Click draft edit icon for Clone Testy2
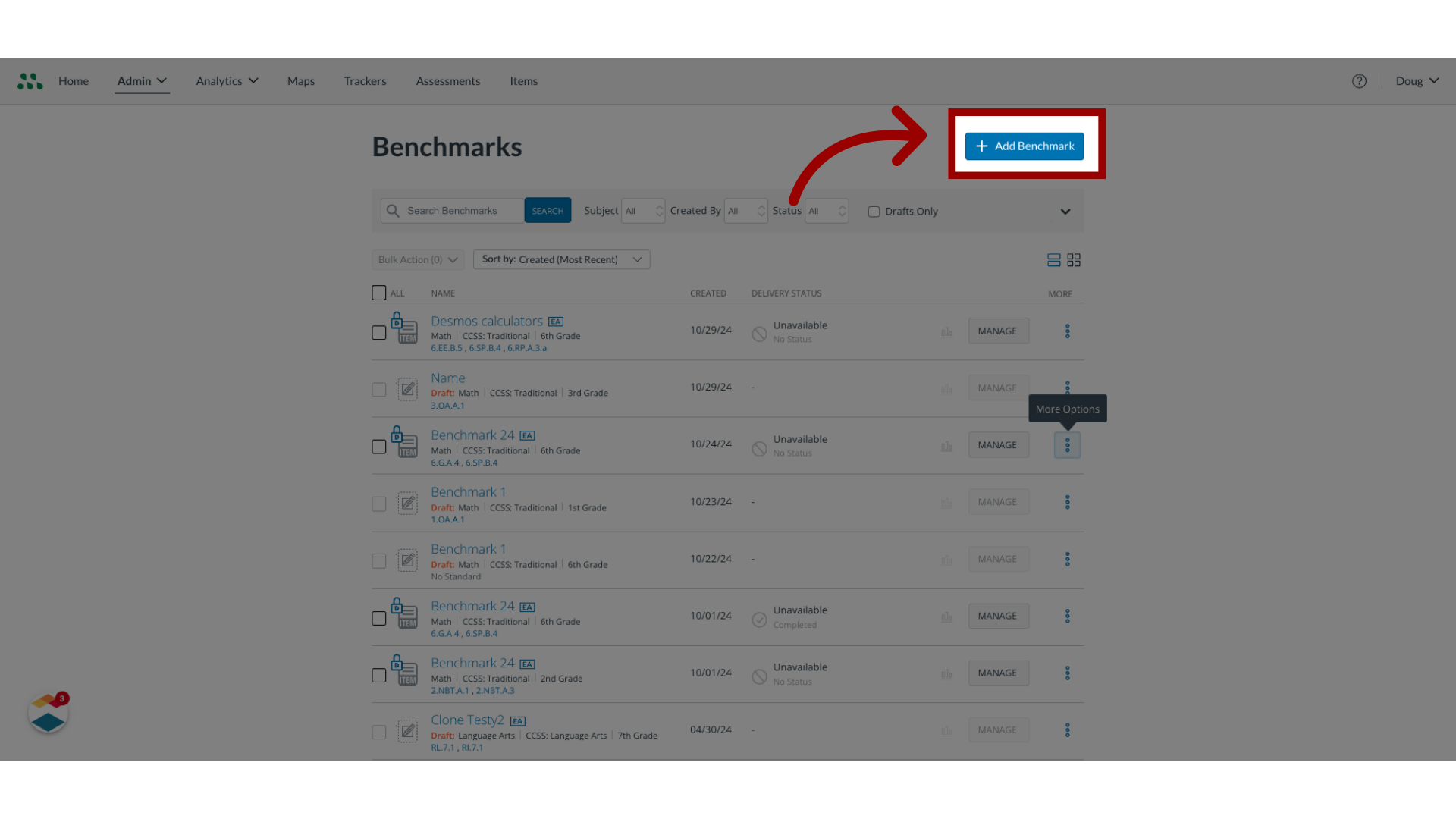 click(x=408, y=731)
